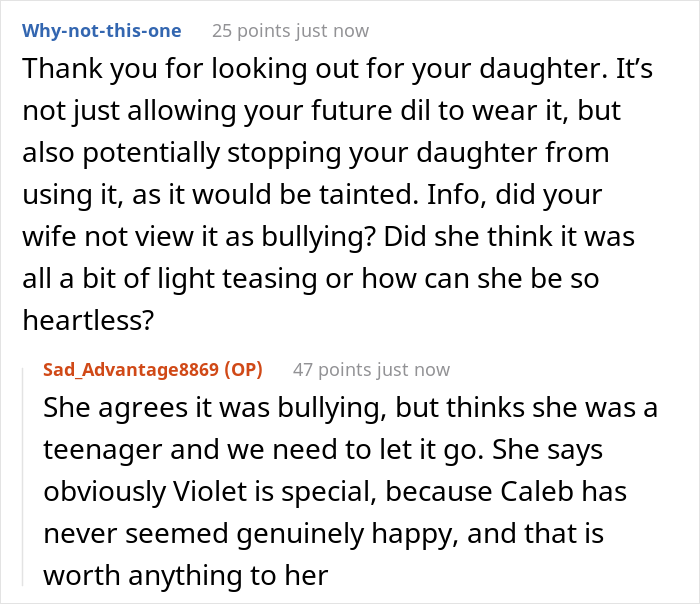
Task: Click first comment's just now timestamp
Action: pyautogui.click(x=335, y=30)
